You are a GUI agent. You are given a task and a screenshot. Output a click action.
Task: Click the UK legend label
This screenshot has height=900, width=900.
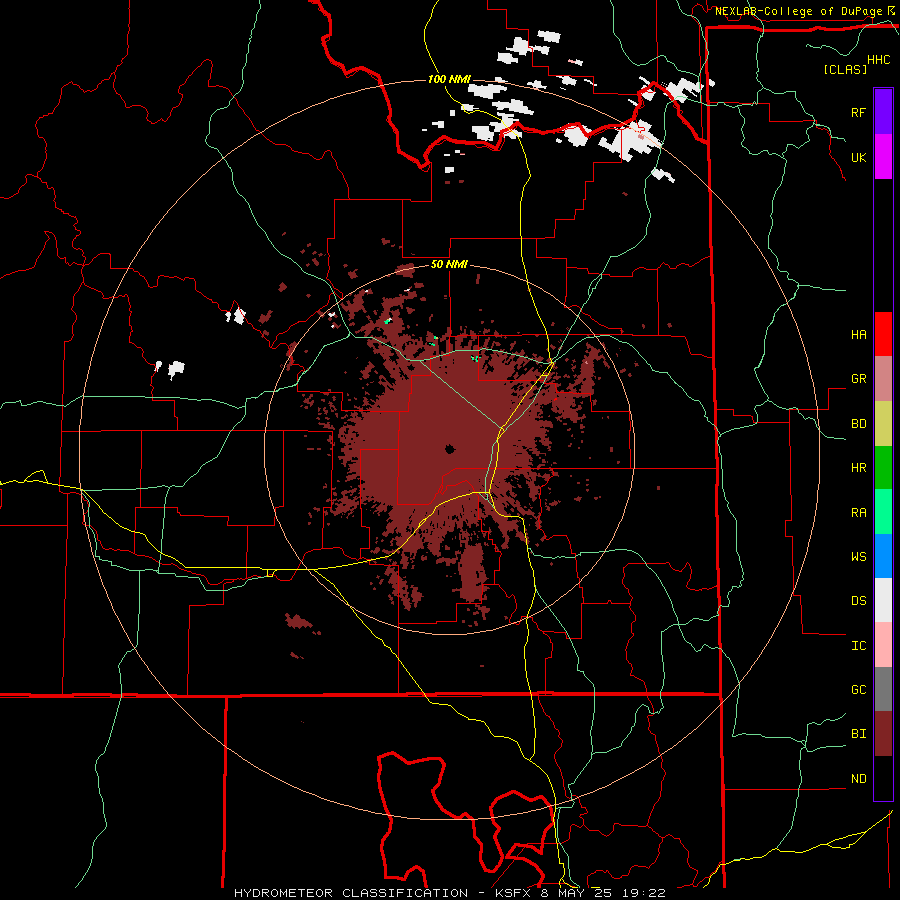(x=858, y=157)
